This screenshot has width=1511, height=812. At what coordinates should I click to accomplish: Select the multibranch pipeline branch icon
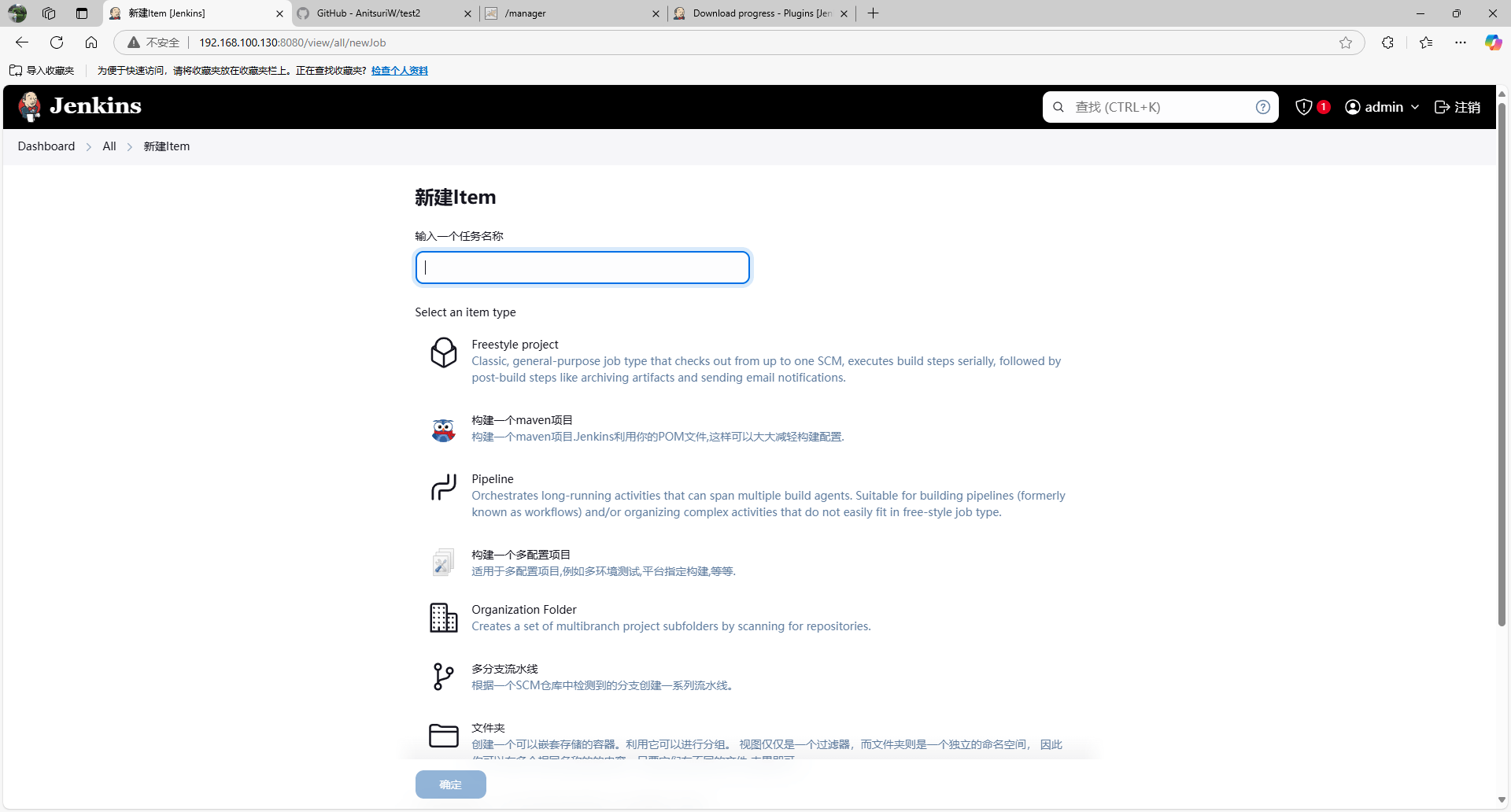pos(443,677)
